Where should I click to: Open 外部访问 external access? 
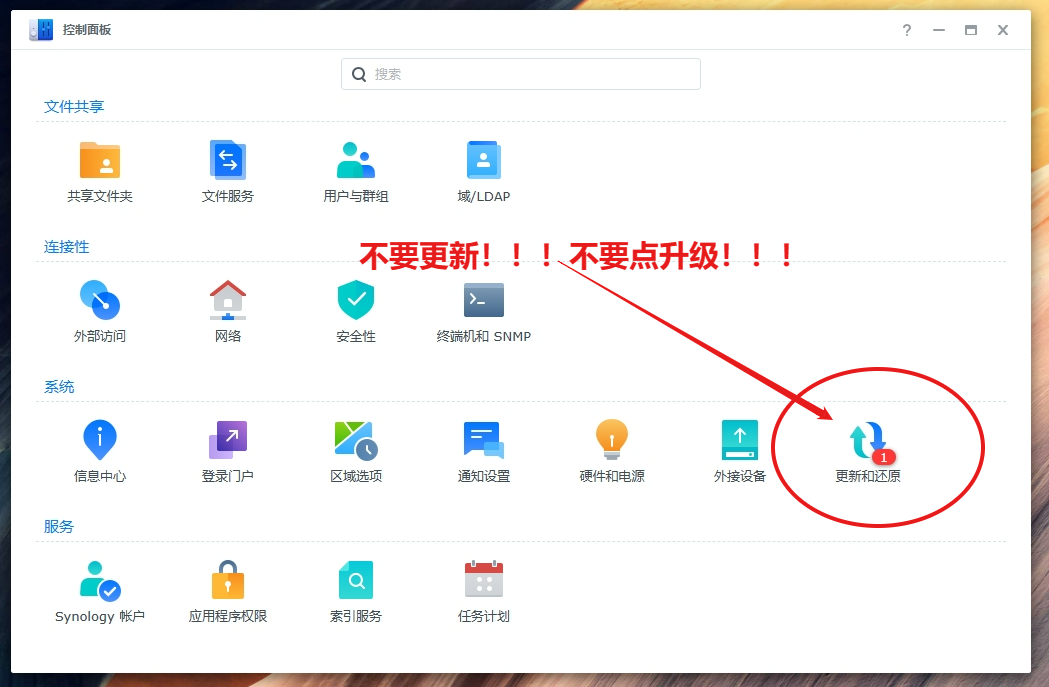(100, 301)
